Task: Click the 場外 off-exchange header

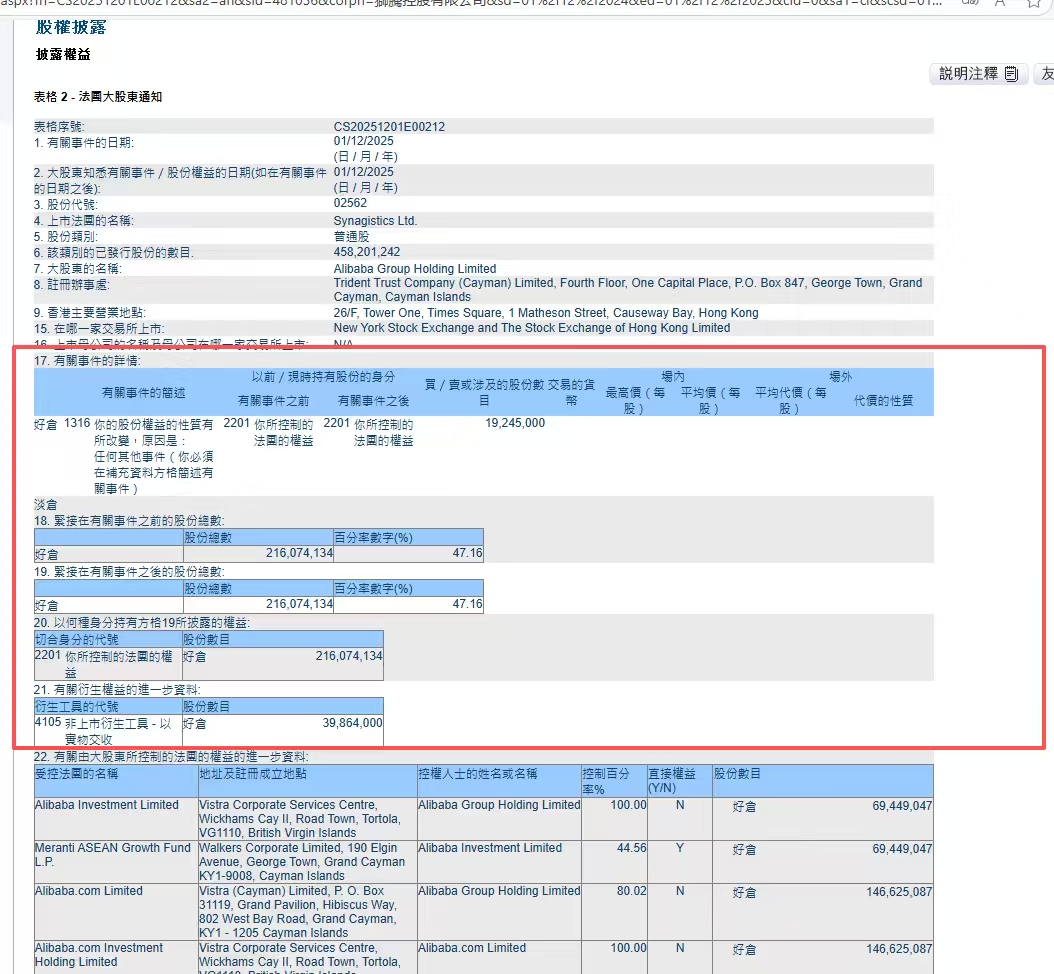Action: pos(840,377)
